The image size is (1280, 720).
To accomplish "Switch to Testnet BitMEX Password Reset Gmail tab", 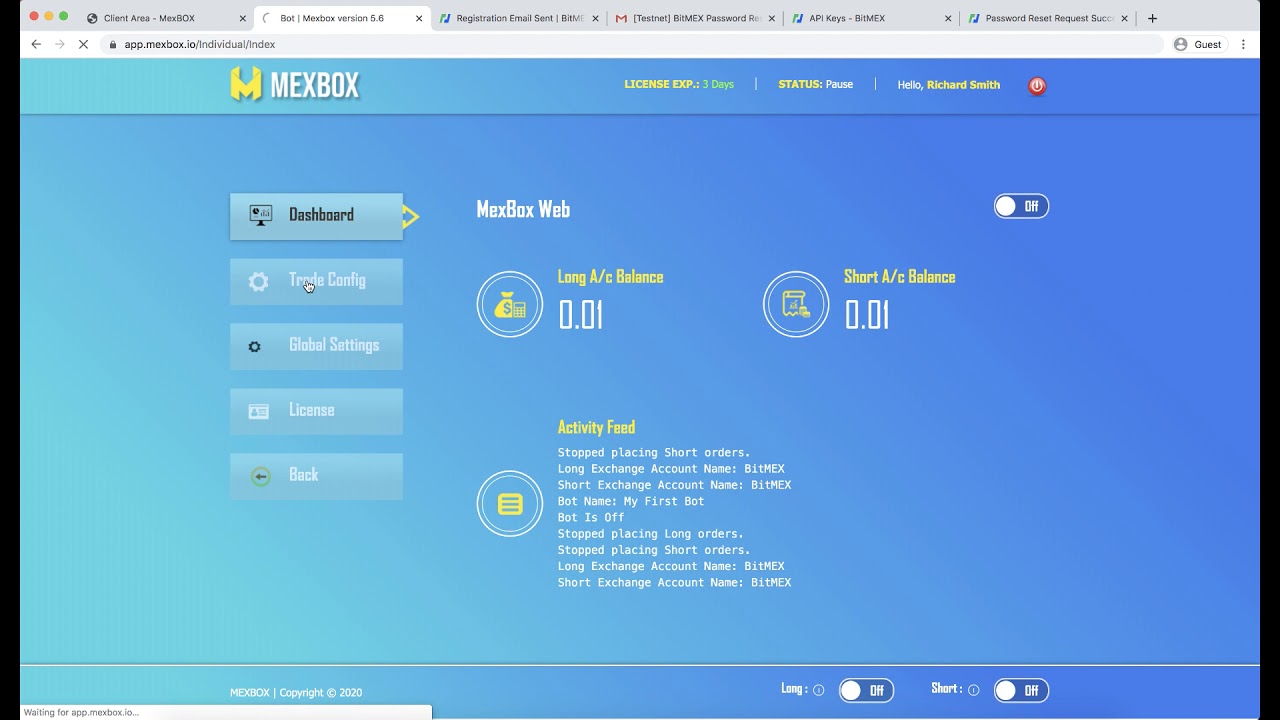I will [695, 18].
